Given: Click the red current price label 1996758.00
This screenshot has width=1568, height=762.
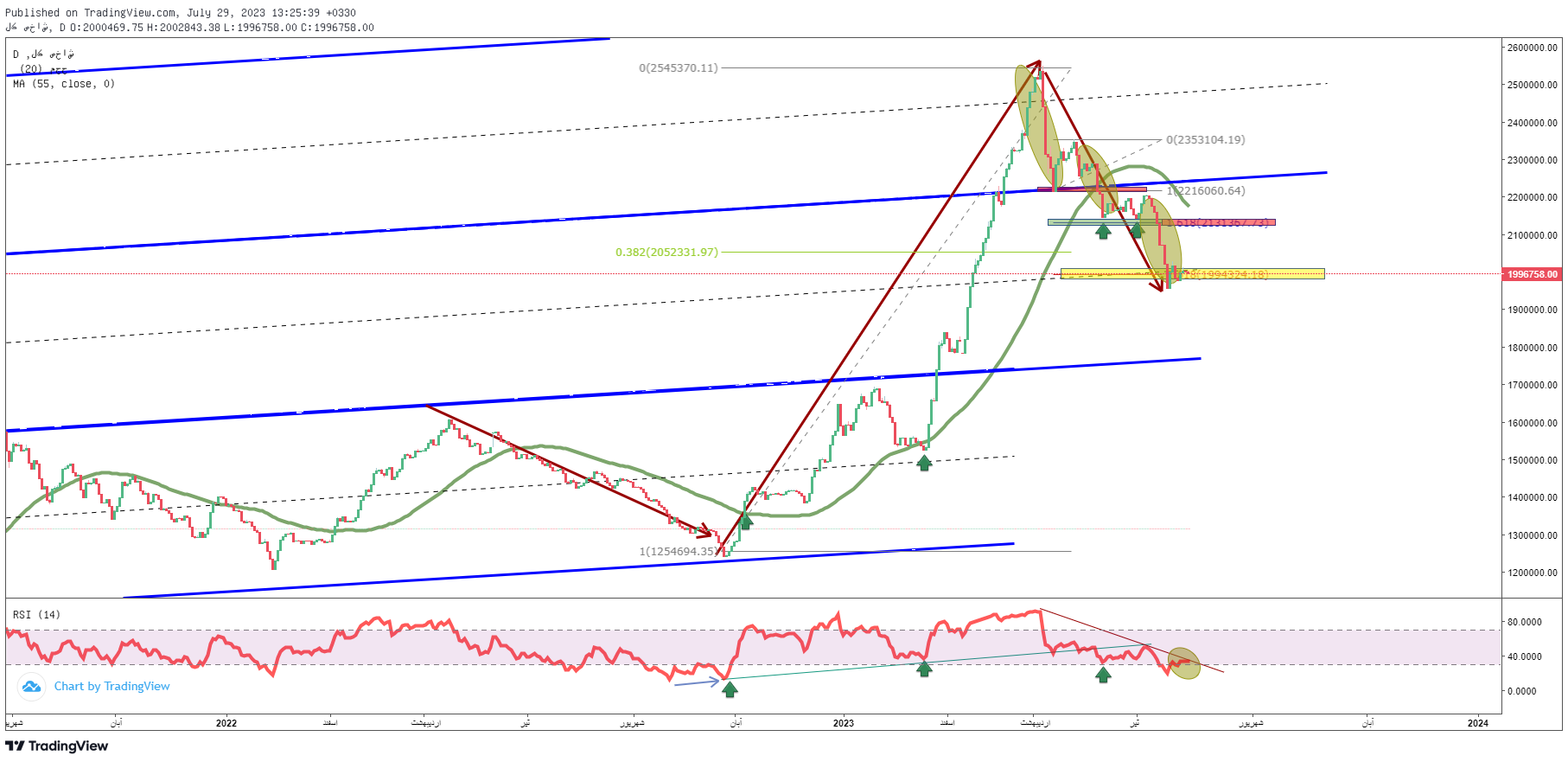Looking at the screenshot, I should coord(1532,274).
